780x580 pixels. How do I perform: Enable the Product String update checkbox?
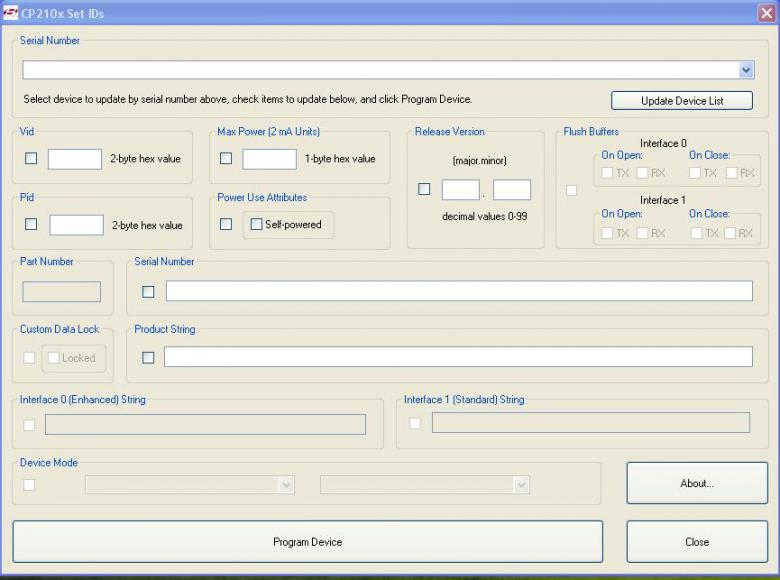pos(148,357)
